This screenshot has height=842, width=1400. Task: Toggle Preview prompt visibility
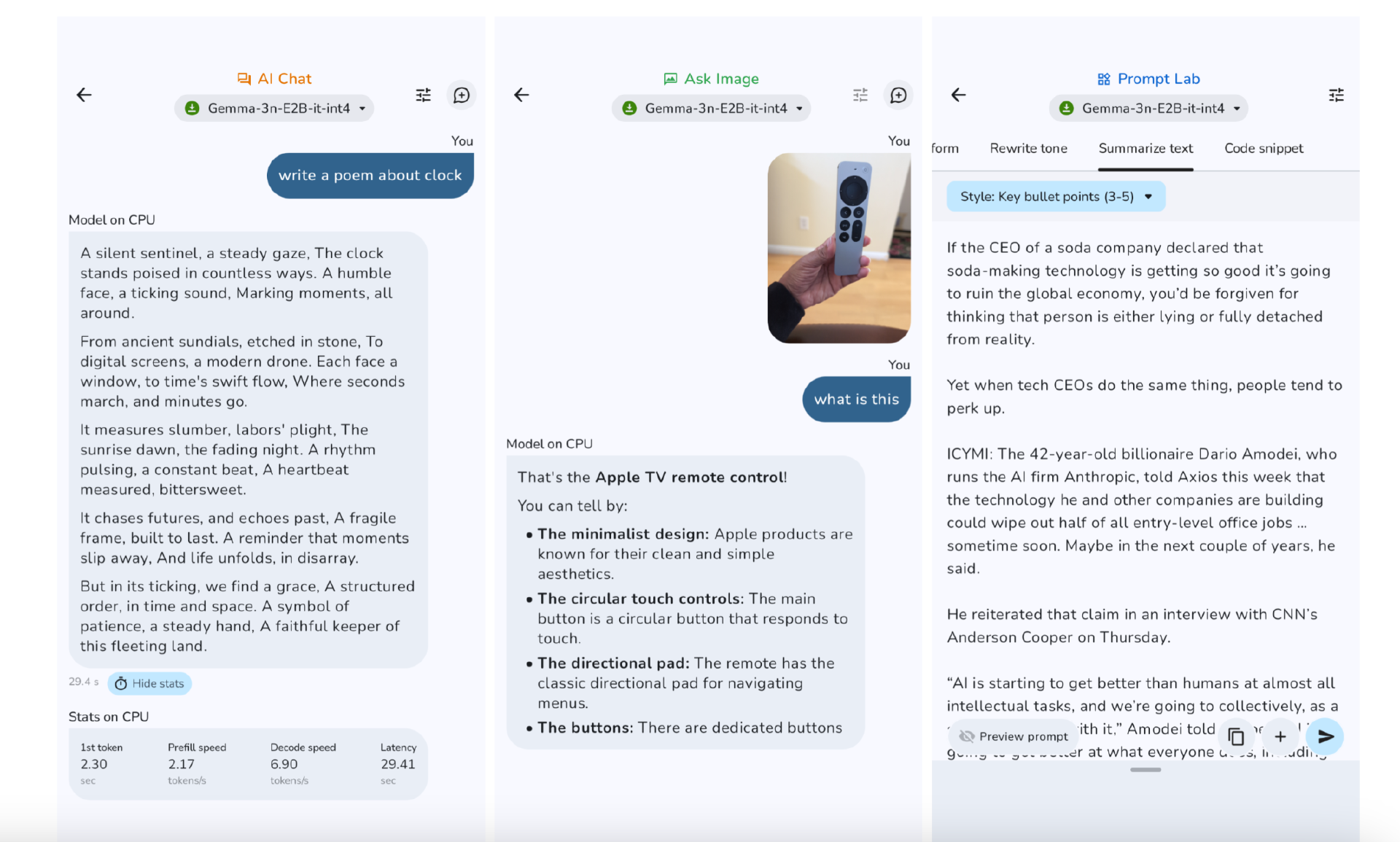pyautogui.click(x=1014, y=736)
